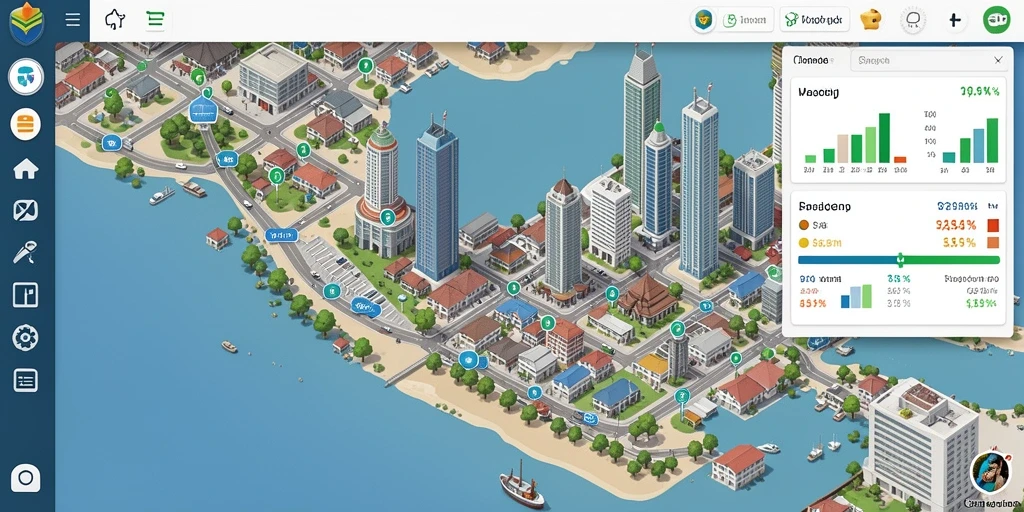Click the first top-bar button with the green icon
Viewport: 1024px width, 512px height.
746,20
